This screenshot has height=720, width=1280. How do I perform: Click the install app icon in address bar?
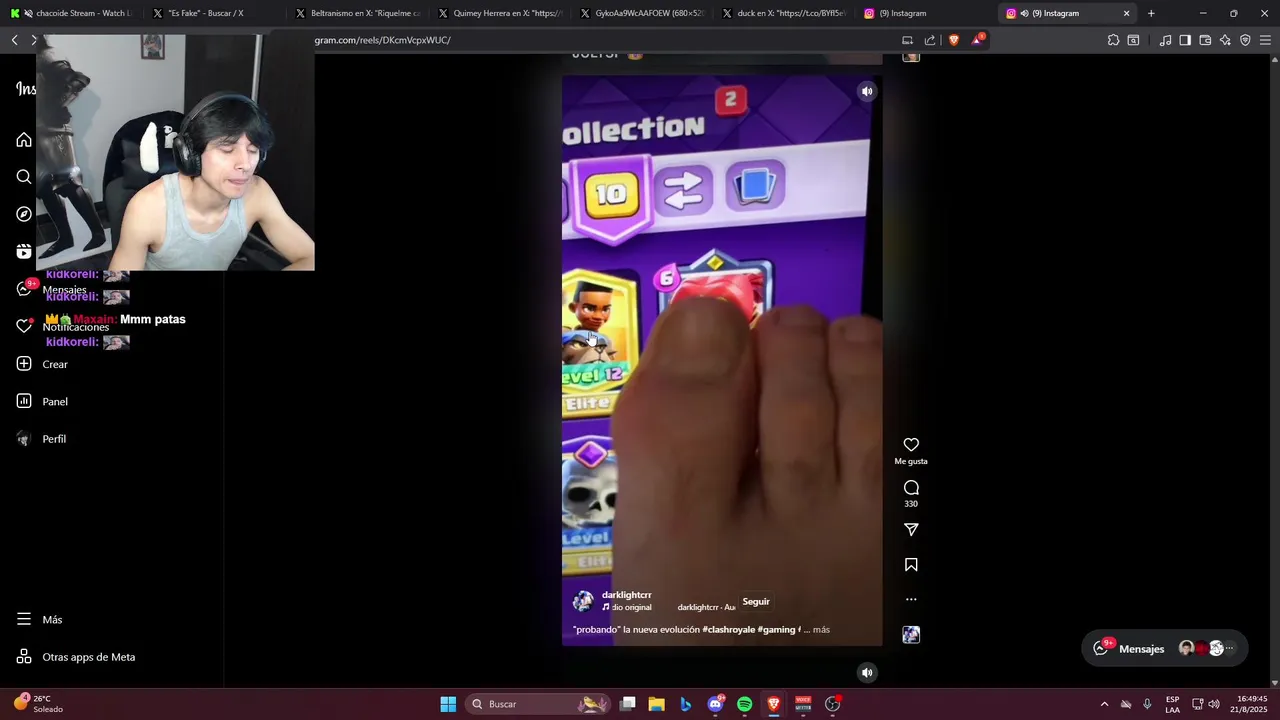pos(907,40)
